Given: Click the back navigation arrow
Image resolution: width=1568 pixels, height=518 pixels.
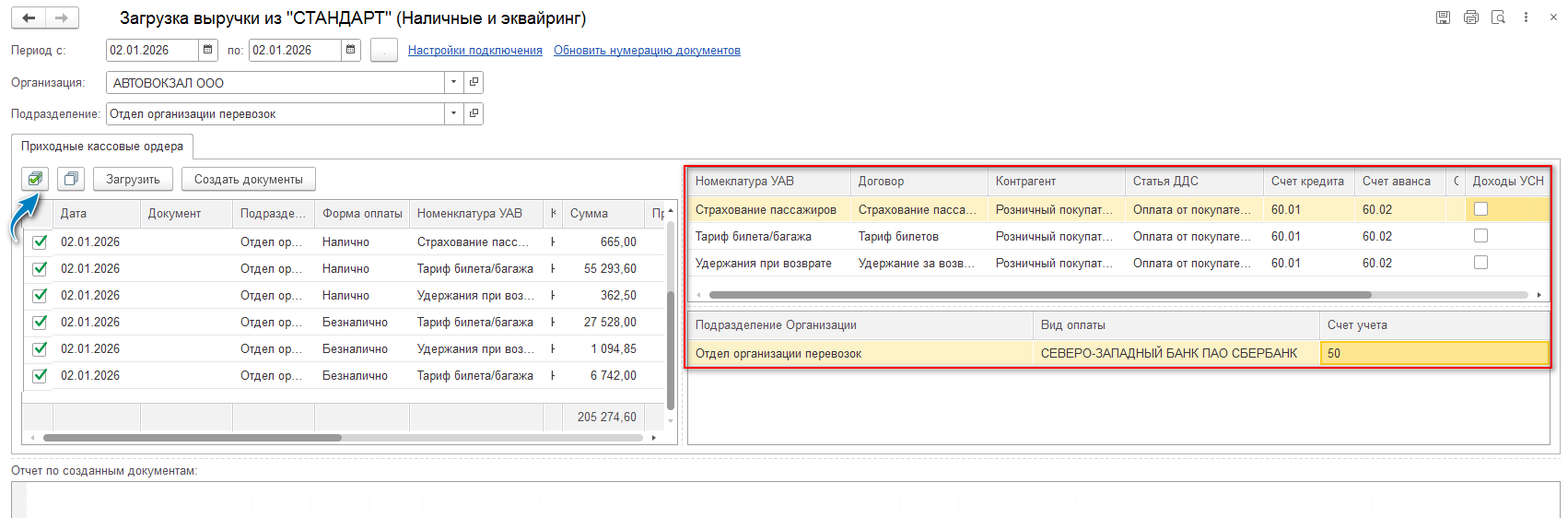Looking at the screenshot, I should (29, 18).
